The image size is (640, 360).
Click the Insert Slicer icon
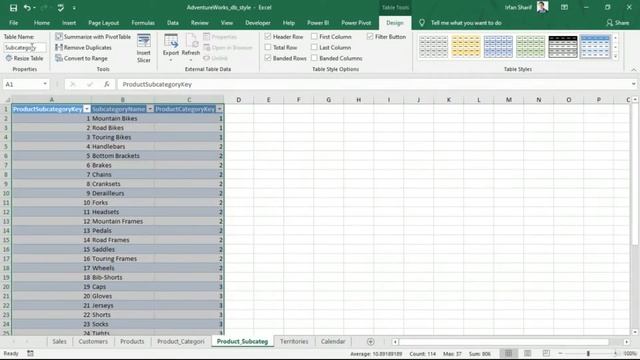tap(144, 41)
